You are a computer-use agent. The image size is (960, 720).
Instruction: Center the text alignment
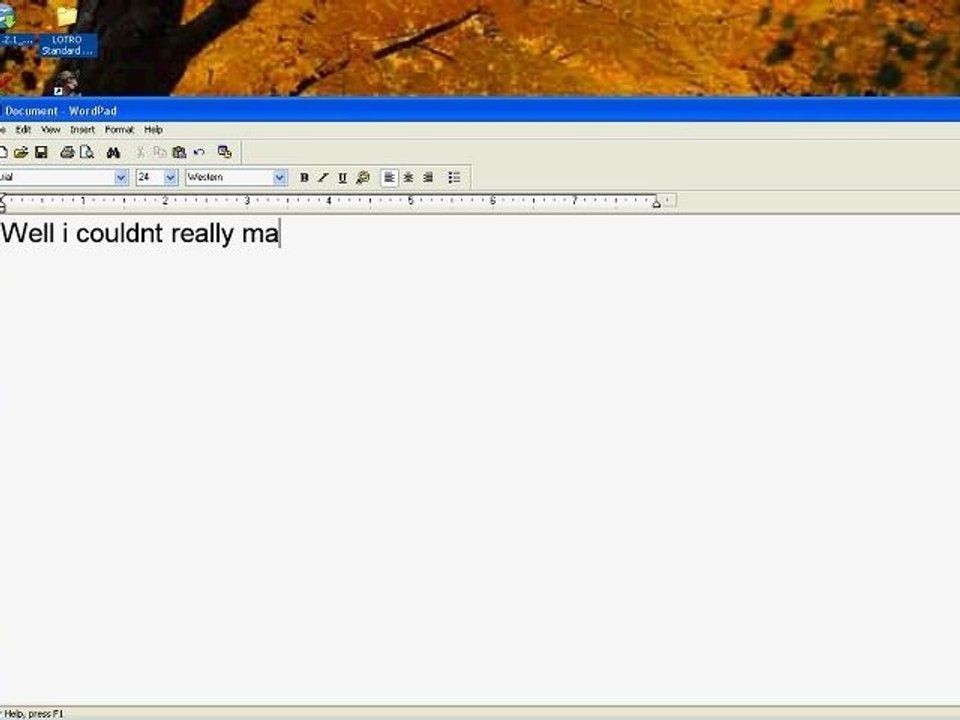coord(408,178)
